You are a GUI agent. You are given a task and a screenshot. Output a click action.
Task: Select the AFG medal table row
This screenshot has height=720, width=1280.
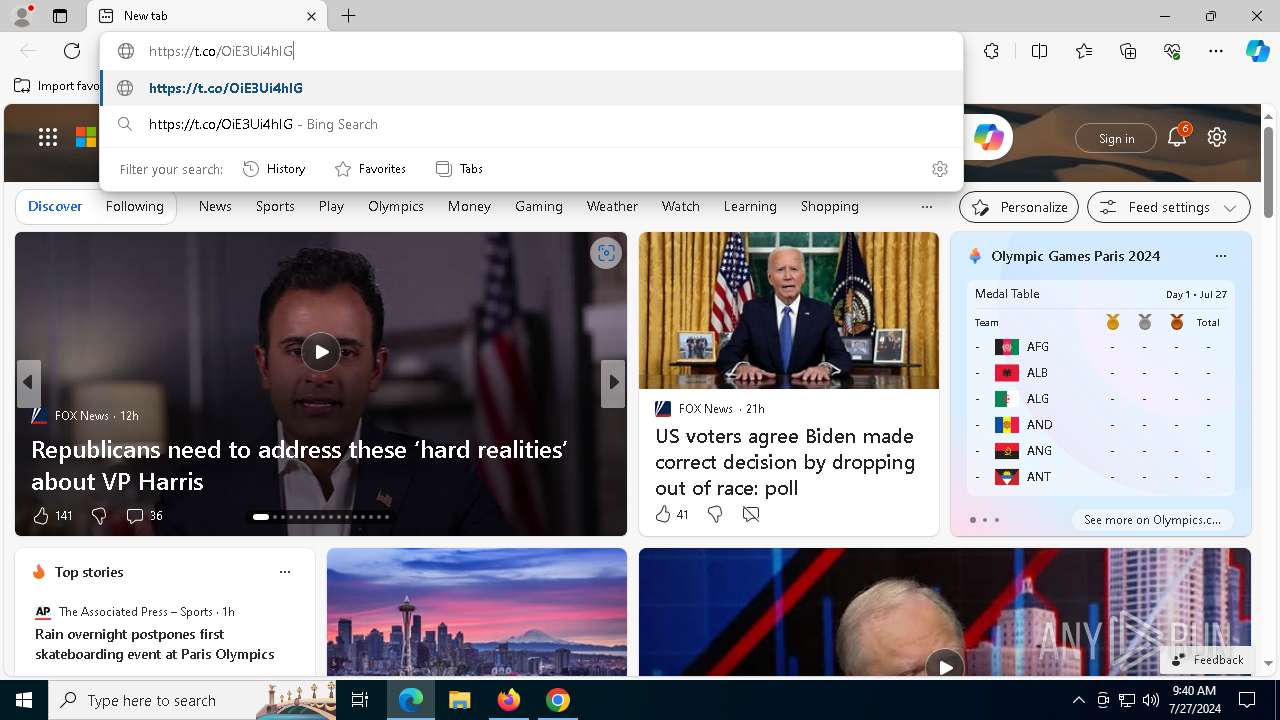pyautogui.click(x=1100, y=347)
